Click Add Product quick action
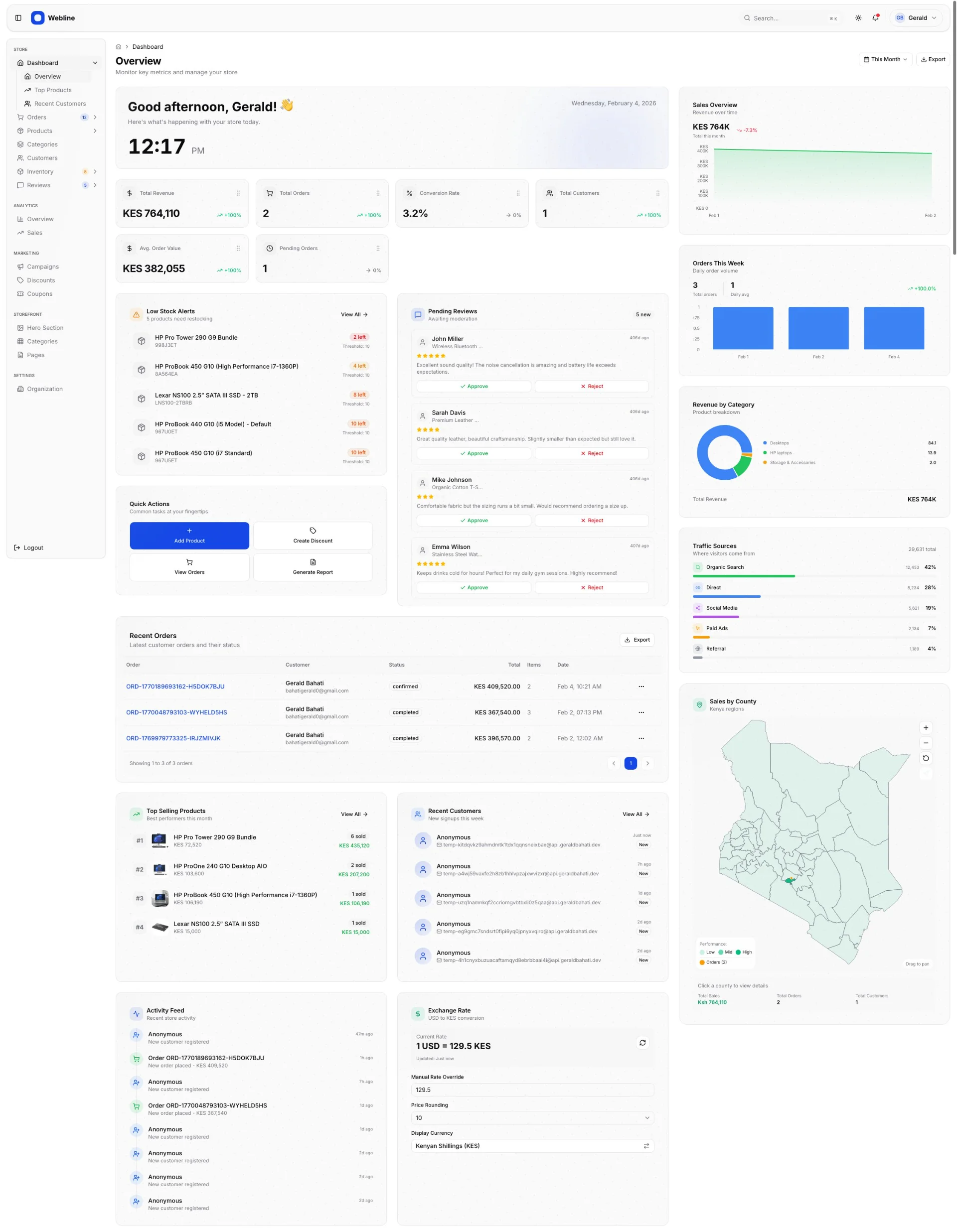This screenshot has height=1232, width=957. pyautogui.click(x=189, y=536)
